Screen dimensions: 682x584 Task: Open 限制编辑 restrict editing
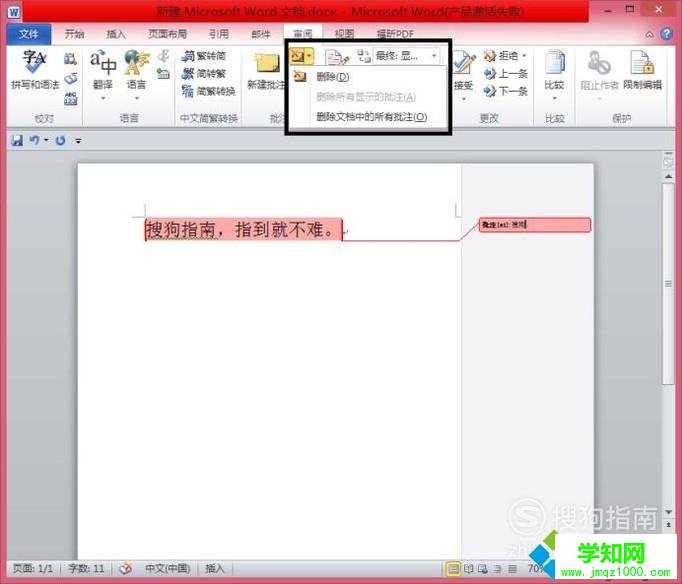tap(642, 70)
